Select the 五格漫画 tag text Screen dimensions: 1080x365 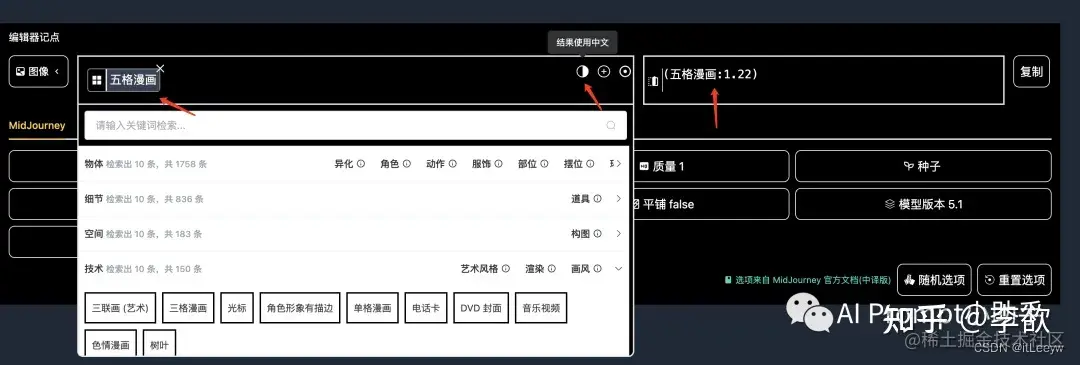(133, 80)
